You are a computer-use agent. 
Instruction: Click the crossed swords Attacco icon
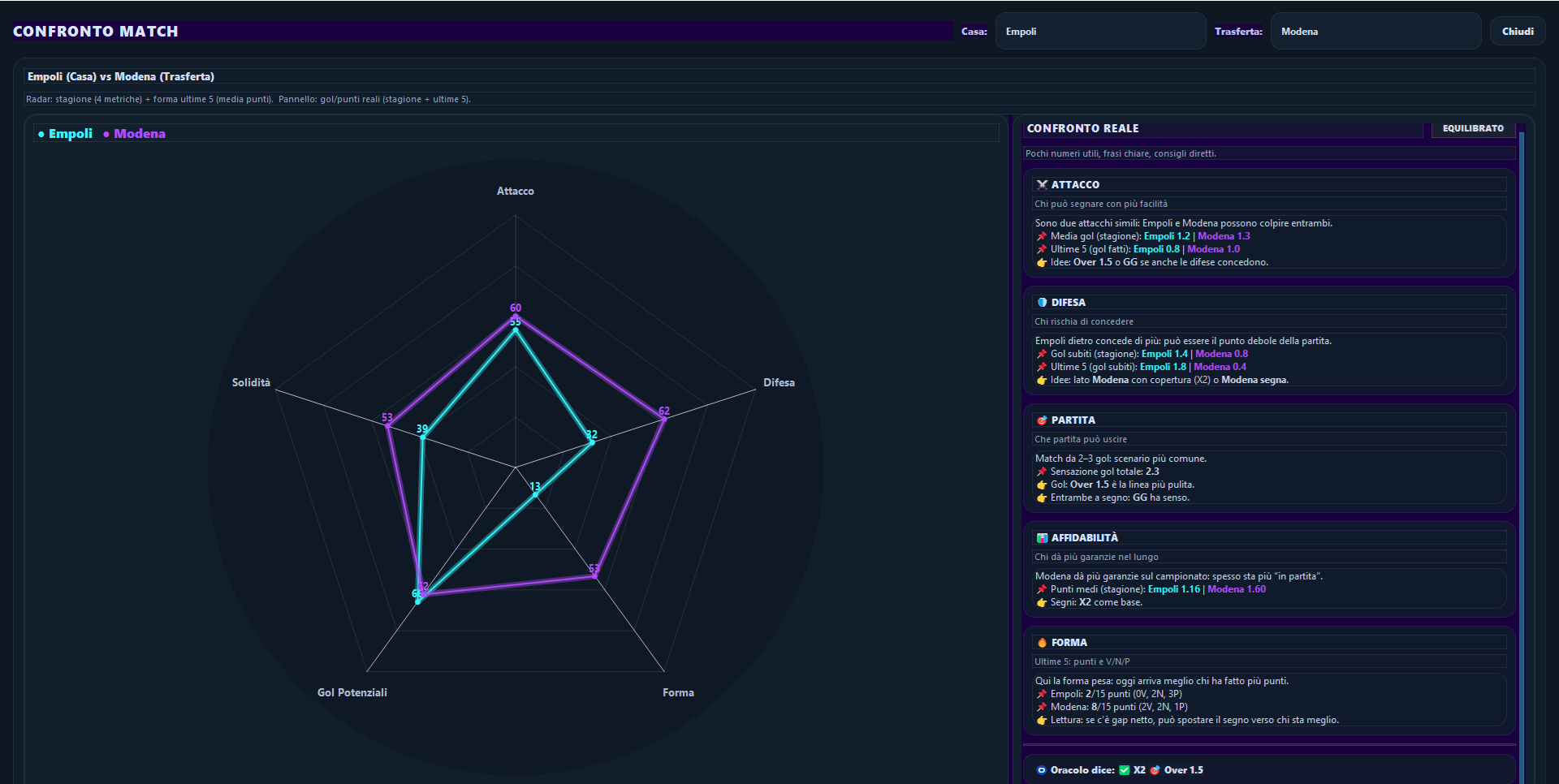click(x=1042, y=185)
